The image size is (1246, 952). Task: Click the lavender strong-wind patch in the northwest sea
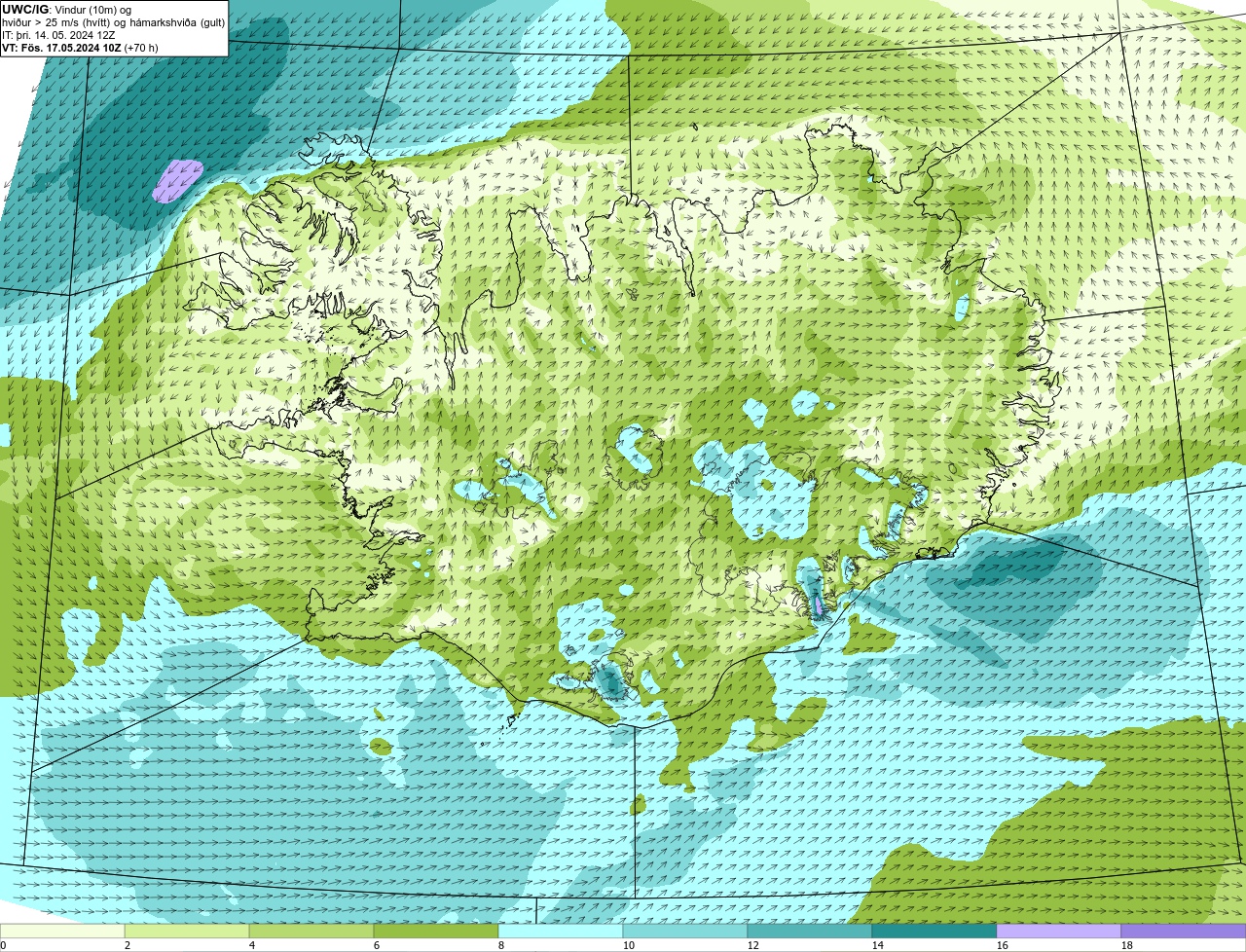click(177, 181)
